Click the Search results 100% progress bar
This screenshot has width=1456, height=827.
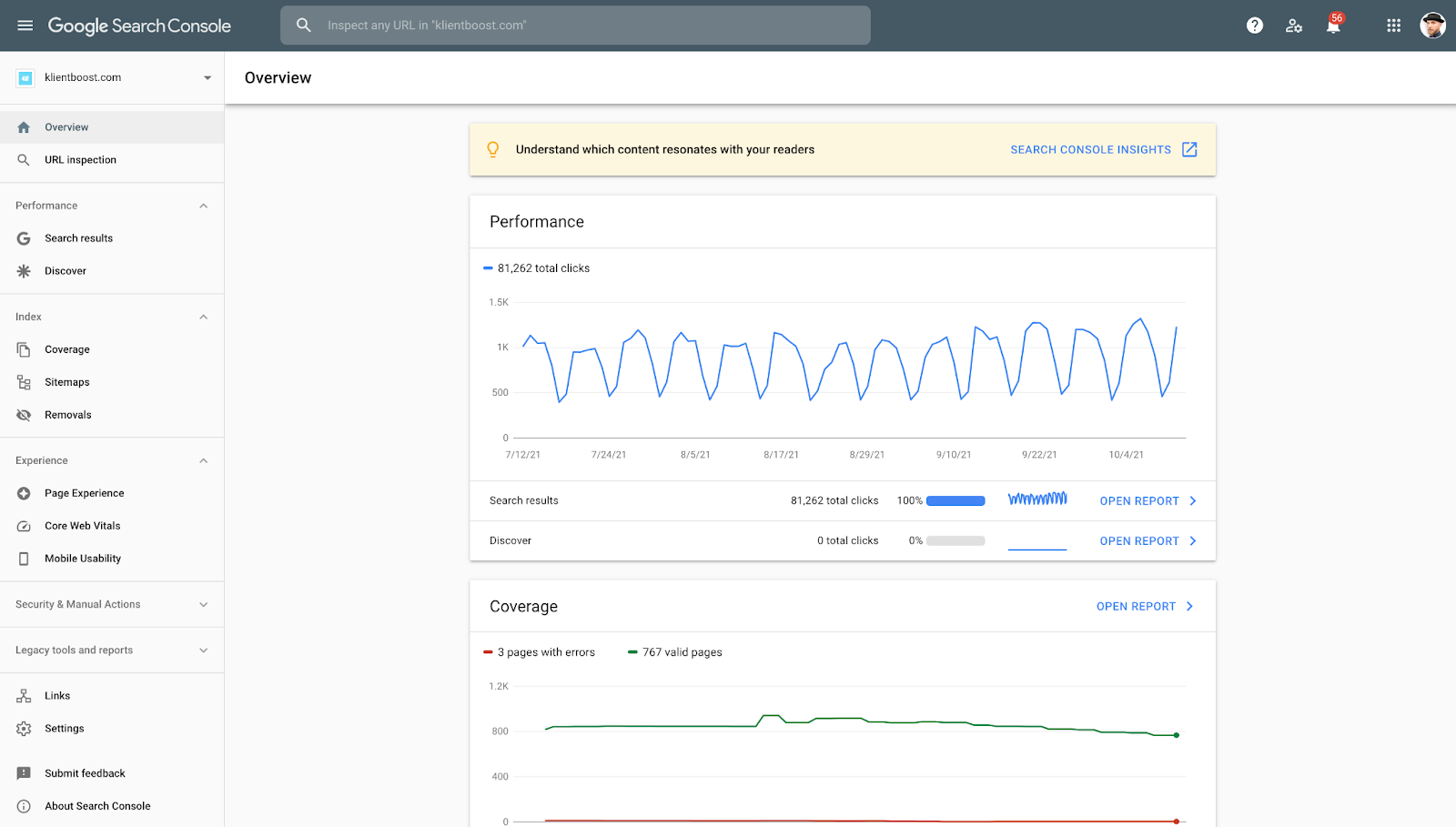click(955, 501)
